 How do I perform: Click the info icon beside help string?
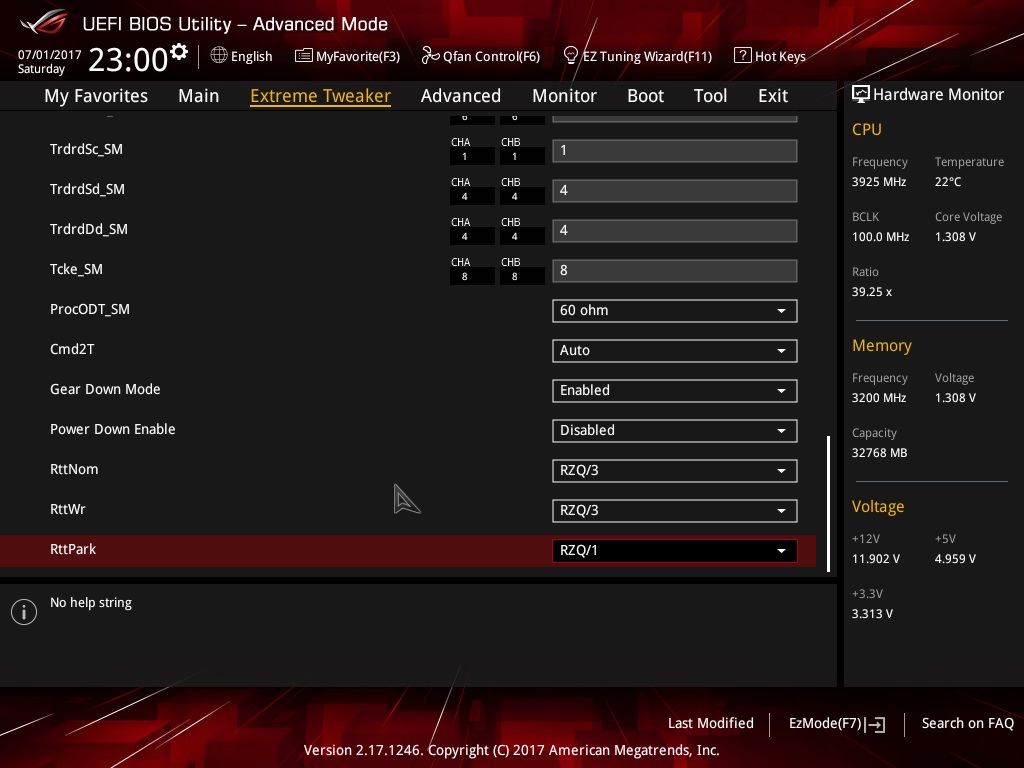point(24,612)
